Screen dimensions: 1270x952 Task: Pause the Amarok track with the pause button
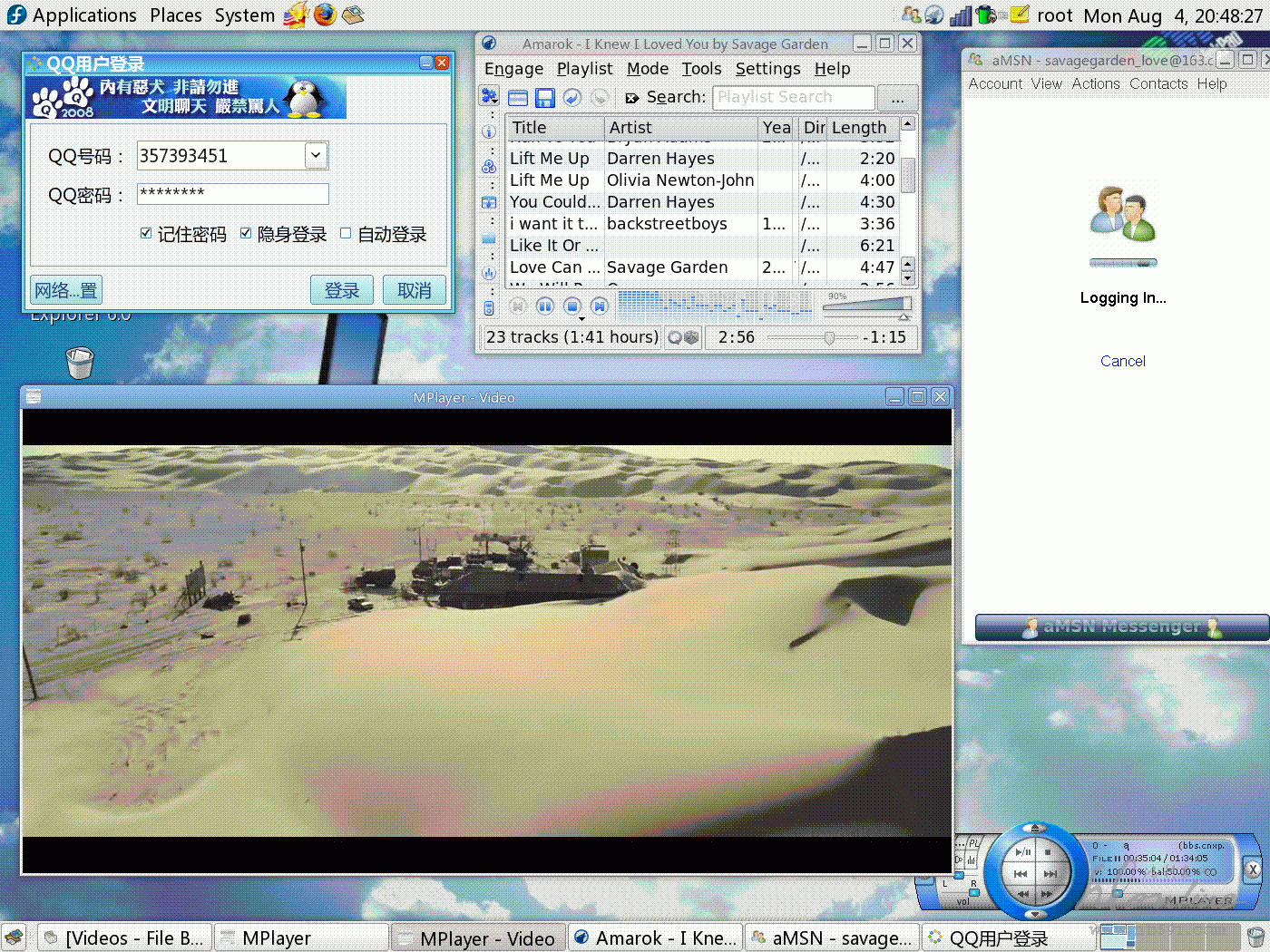(545, 306)
